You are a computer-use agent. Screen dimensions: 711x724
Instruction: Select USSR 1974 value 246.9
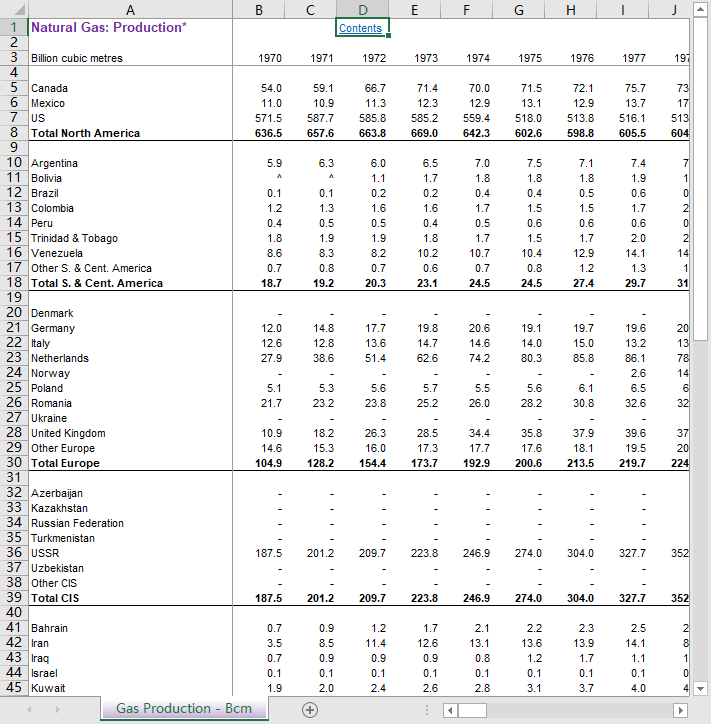coord(476,554)
